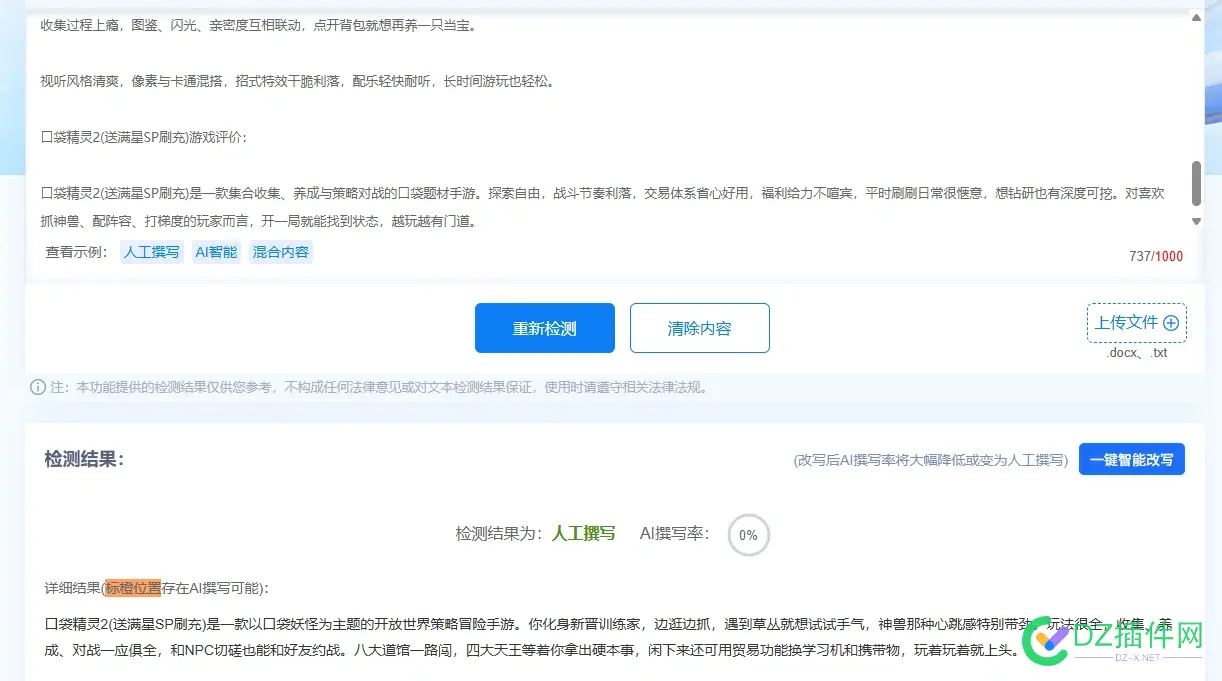Select the 人工撰写 example tag
This screenshot has width=1222, height=681.
[x=151, y=252]
